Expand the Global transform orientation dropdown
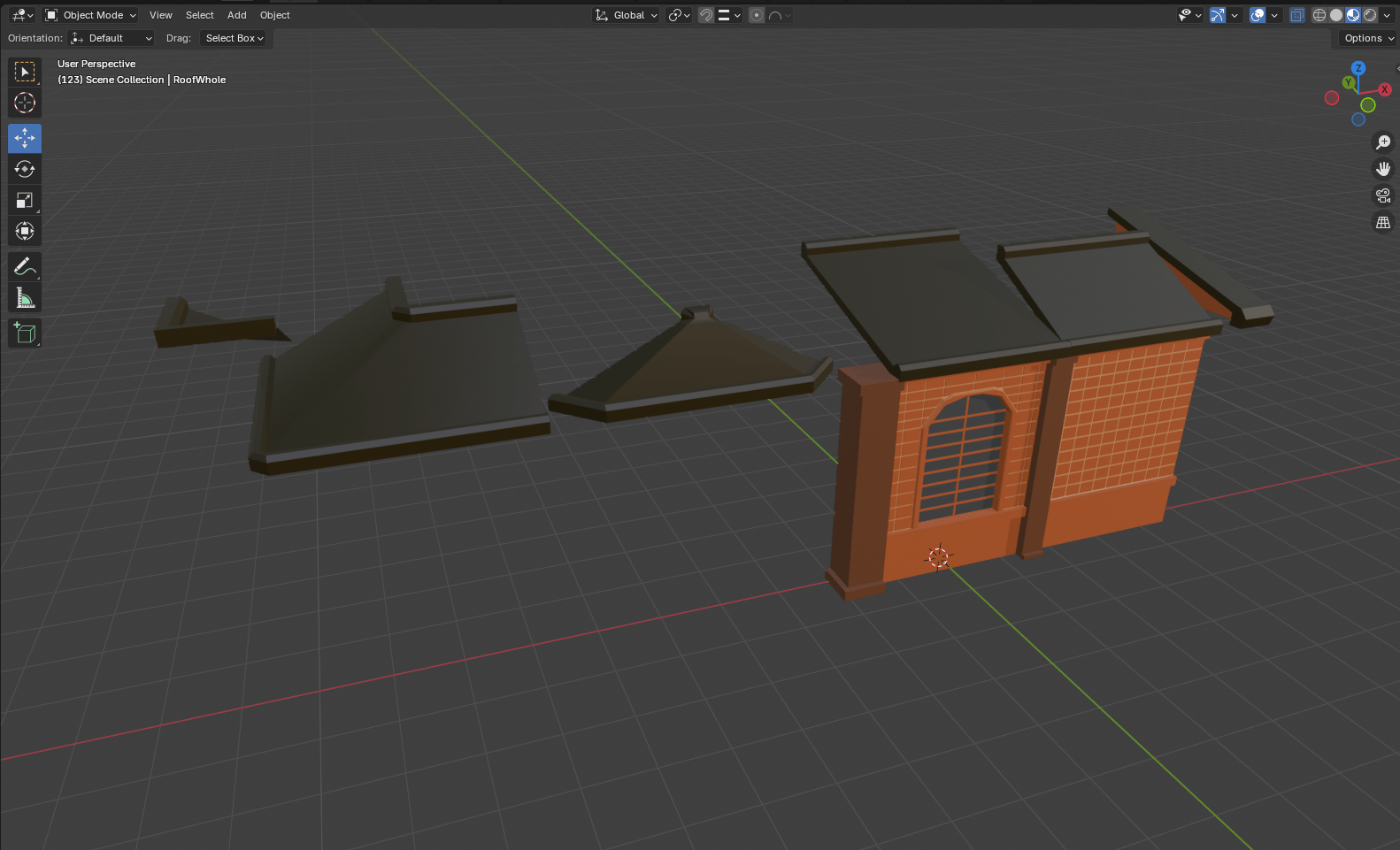This screenshot has width=1400, height=850. point(627,15)
